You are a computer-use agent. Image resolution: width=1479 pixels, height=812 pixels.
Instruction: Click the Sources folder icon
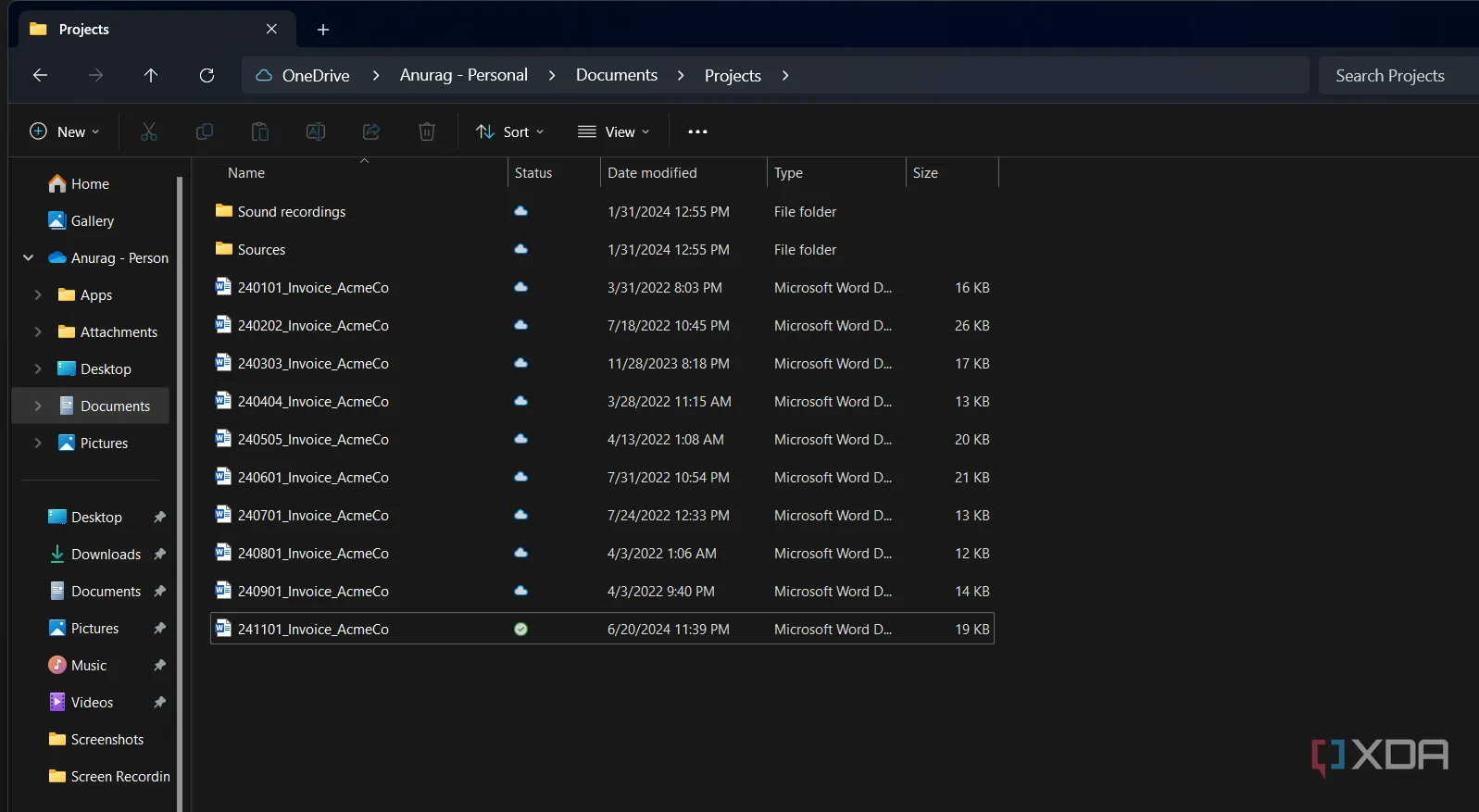[x=223, y=248]
